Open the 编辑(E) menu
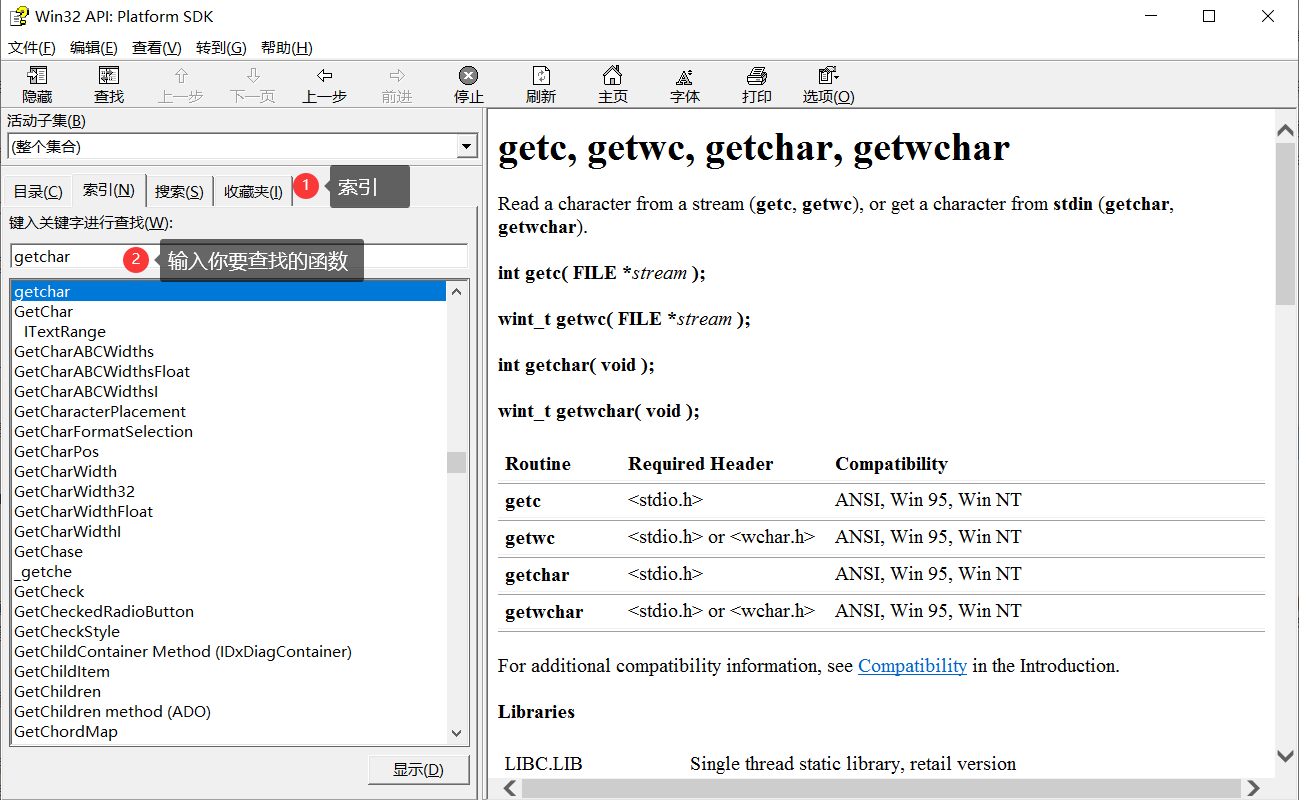Viewport: 1299px width, 800px height. 94,48
